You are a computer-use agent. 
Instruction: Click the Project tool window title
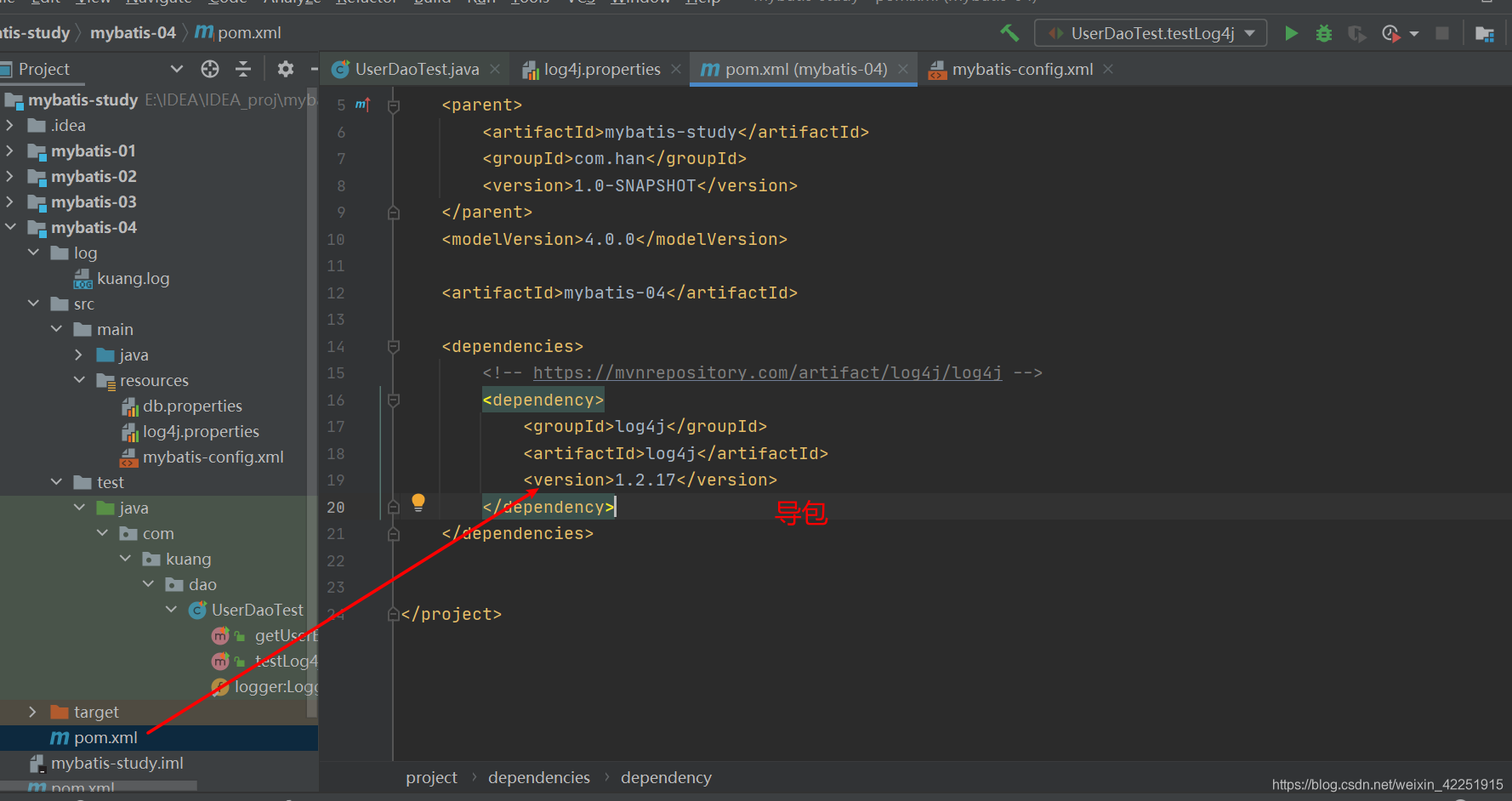(x=44, y=69)
